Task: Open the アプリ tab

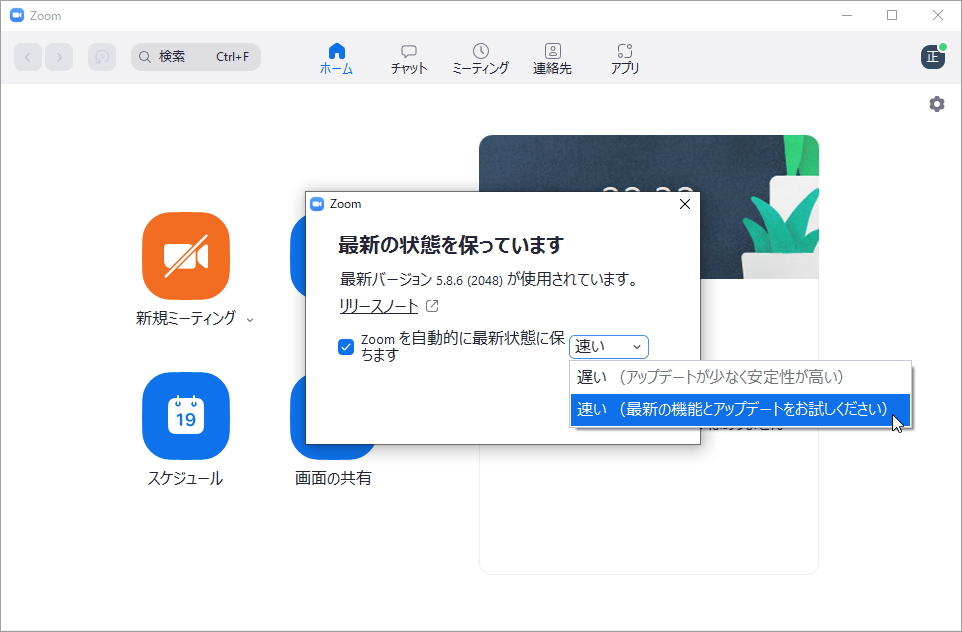Action: tap(625, 59)
